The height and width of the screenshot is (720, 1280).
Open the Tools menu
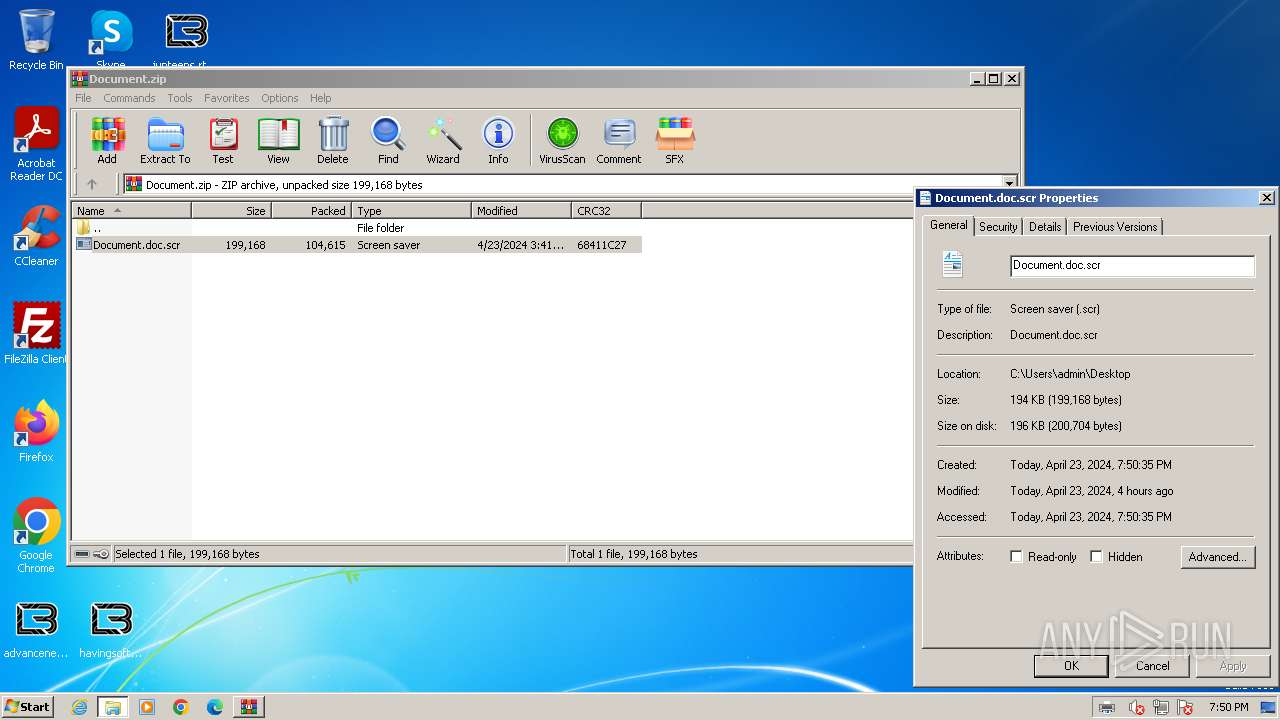pos(180,98)
